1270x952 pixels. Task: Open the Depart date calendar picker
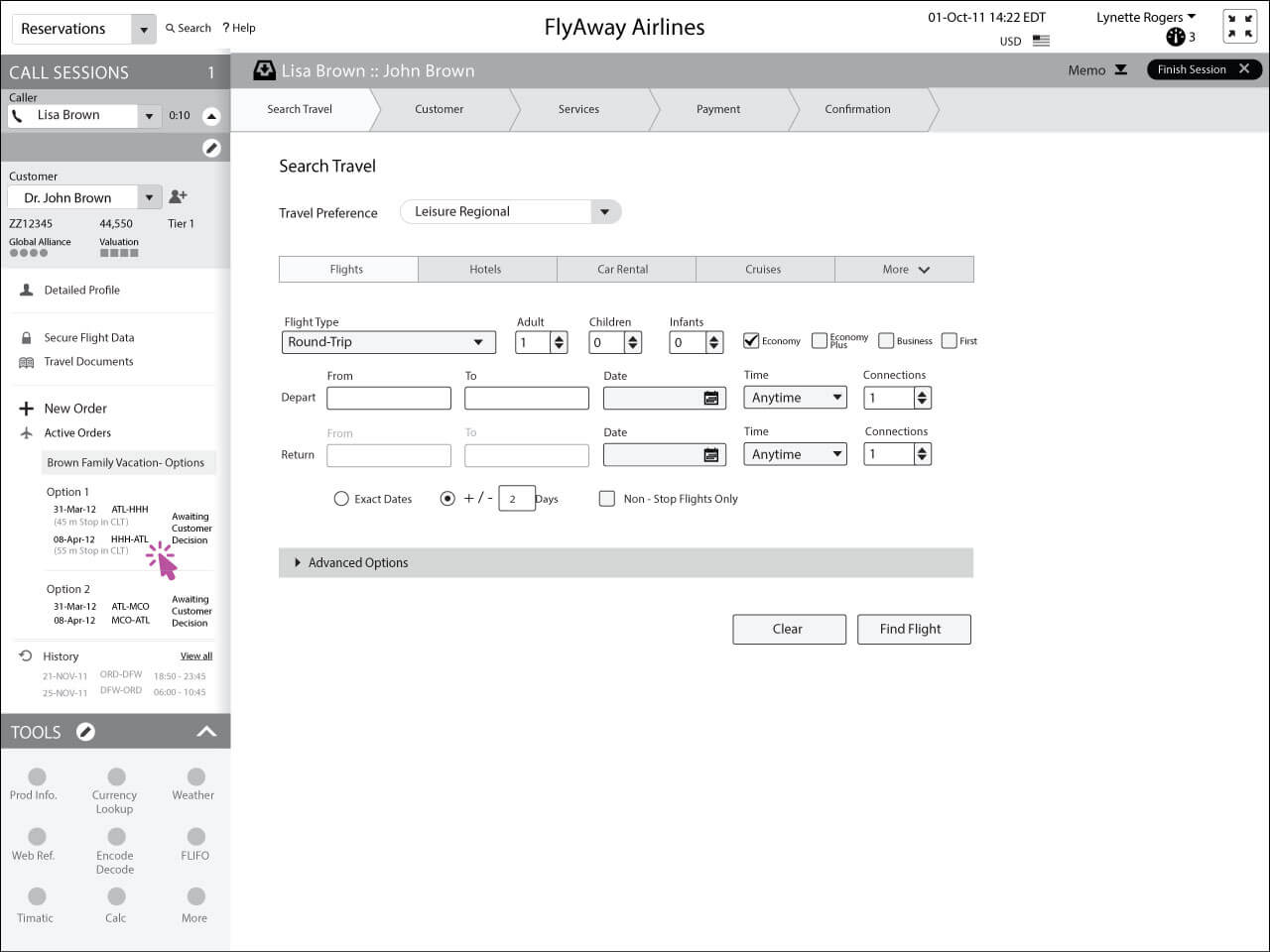(710, 398)
